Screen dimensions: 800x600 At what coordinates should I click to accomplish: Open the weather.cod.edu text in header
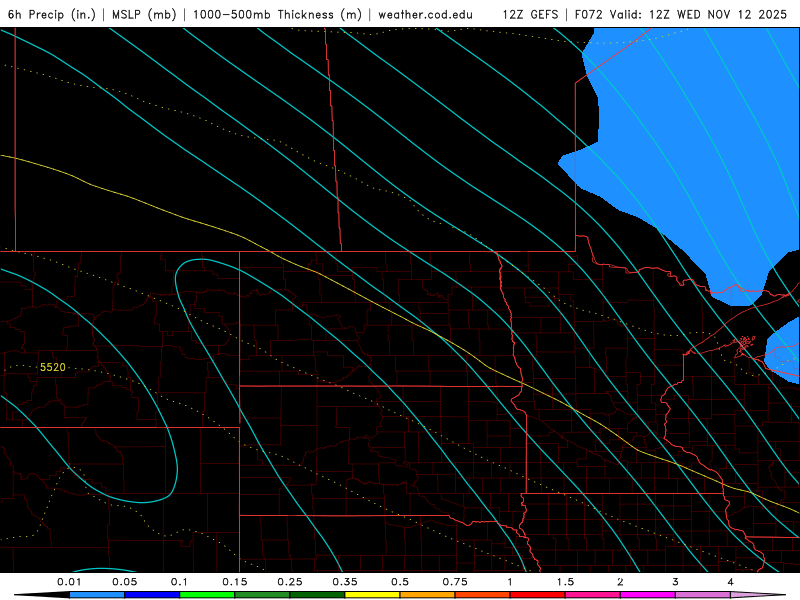(x=425, y=14)
